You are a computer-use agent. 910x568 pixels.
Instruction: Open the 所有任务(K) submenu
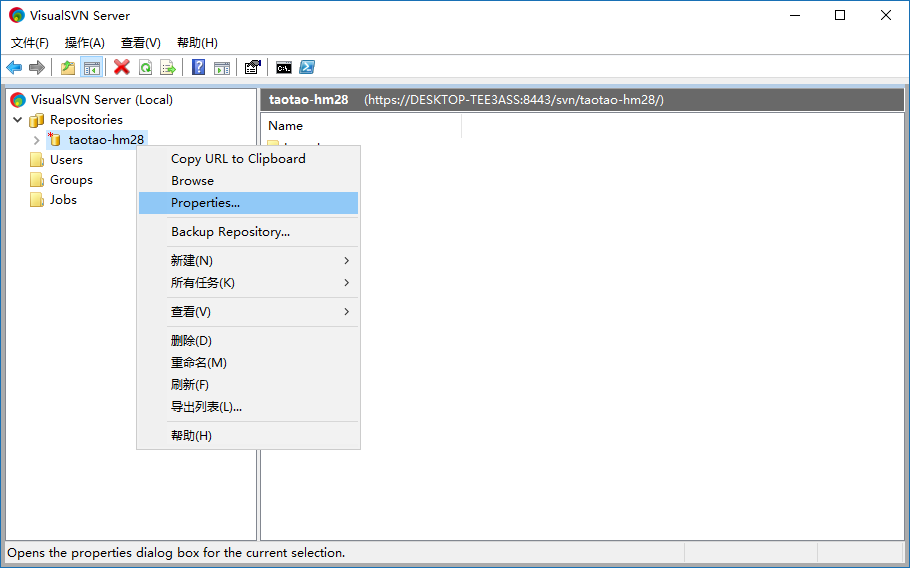[248, 283]
